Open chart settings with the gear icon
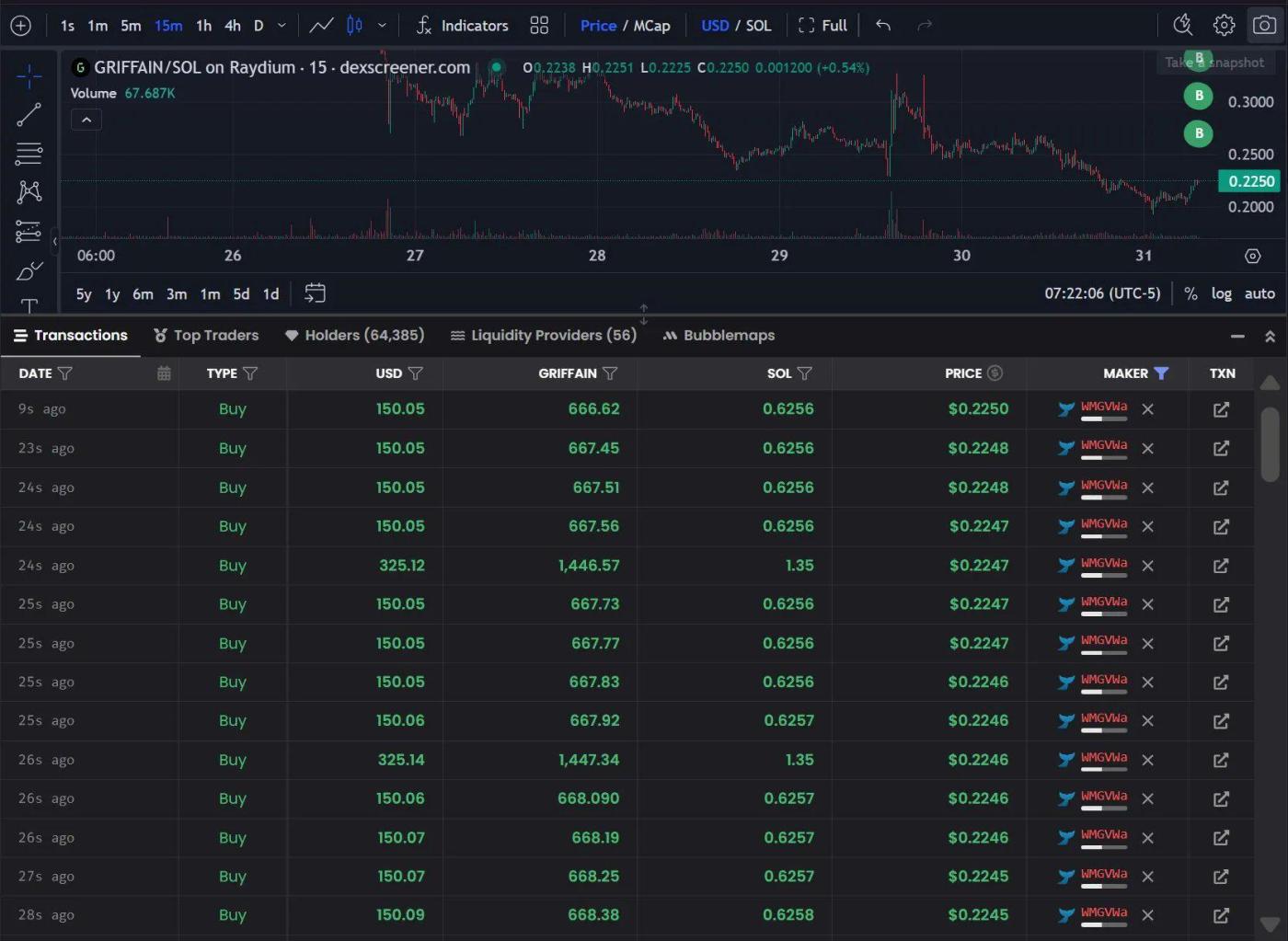This screenshot has height=941, width=1288. 1224,25
